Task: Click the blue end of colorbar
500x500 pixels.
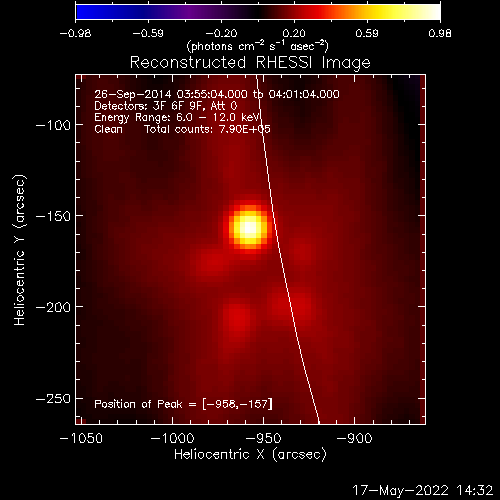Action: [87, 12]
